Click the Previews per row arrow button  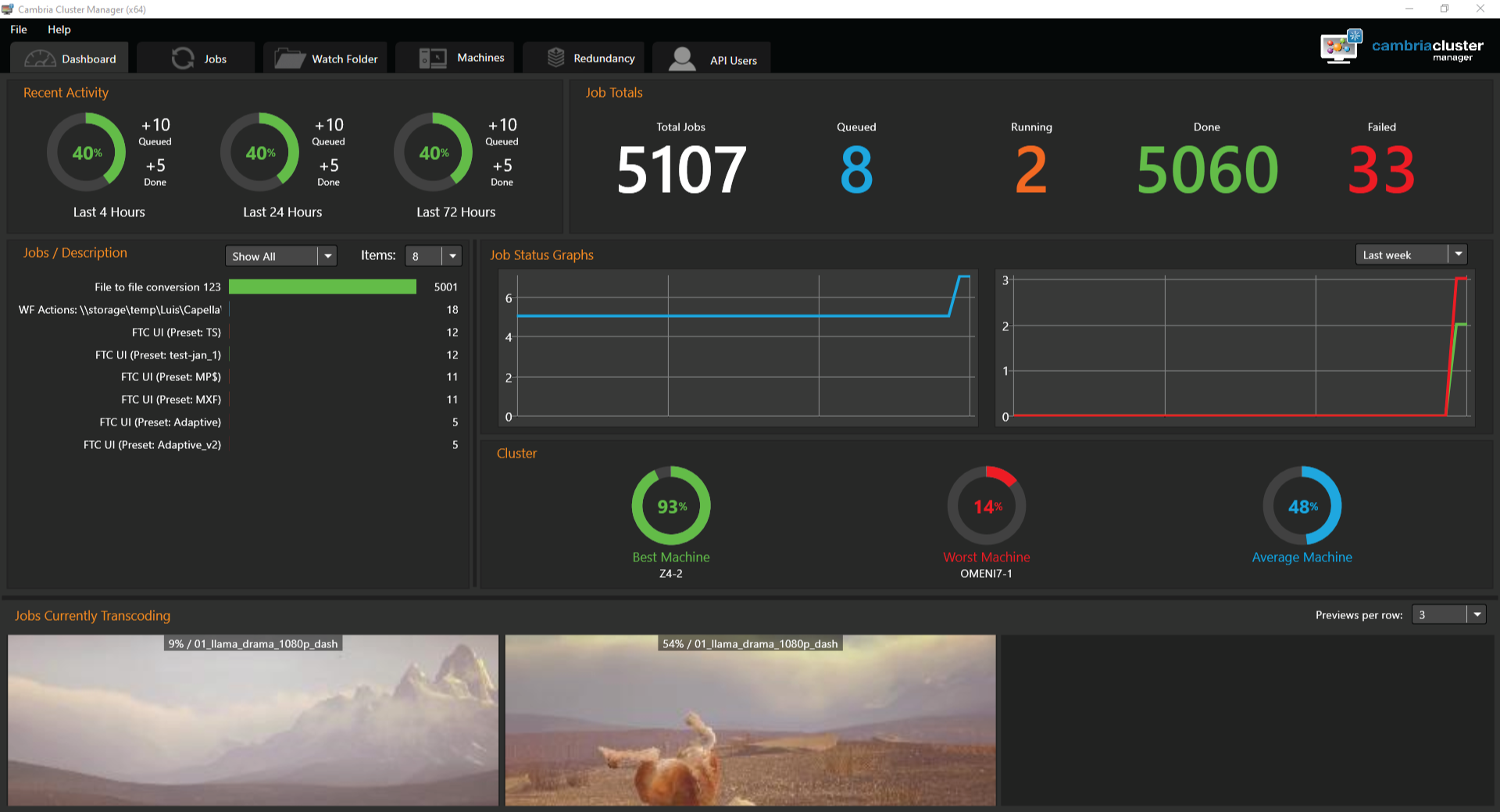click(1477, 614)
